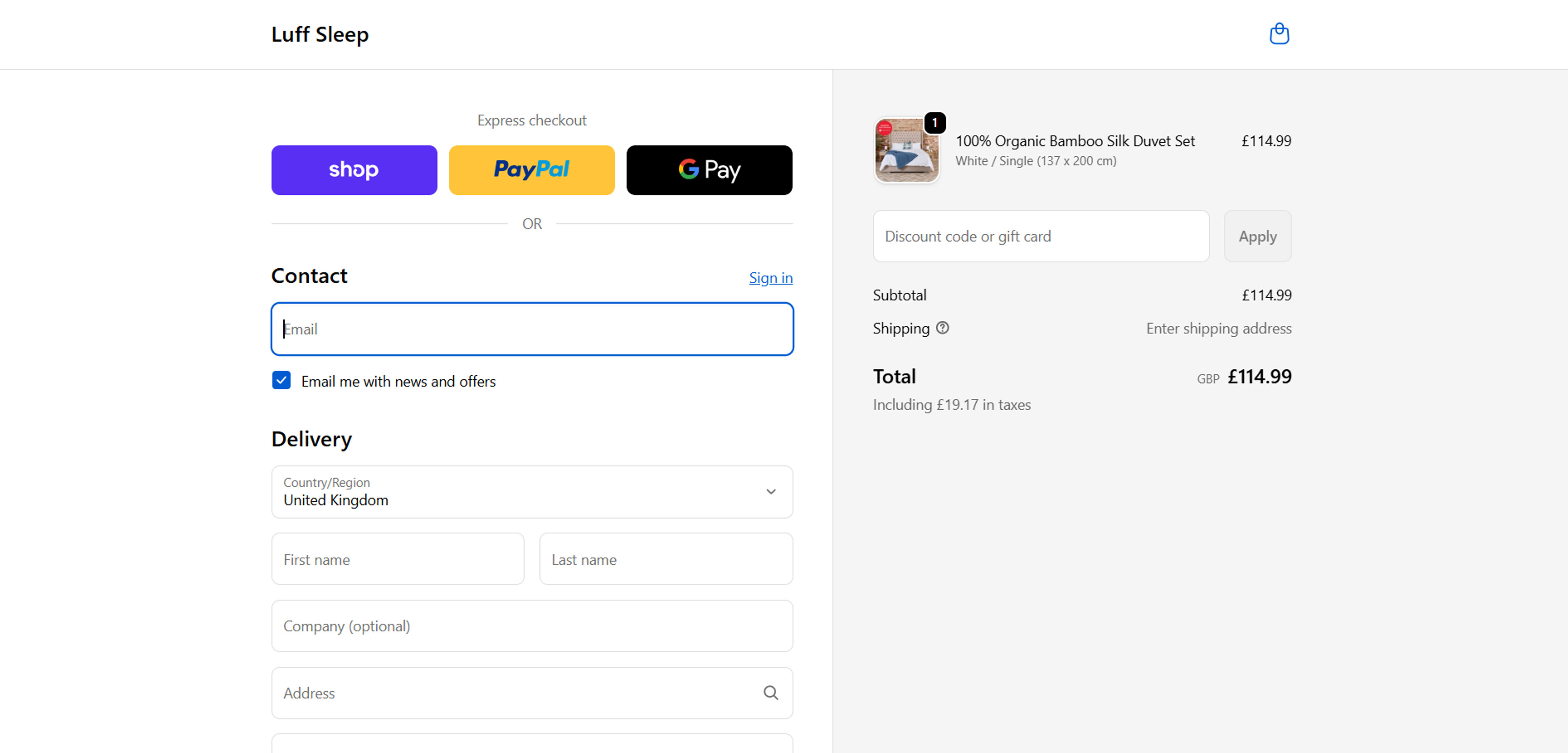Open the Country/Region chevron selector
This screenshot has width=1568, height=753.
click(771, 491)
